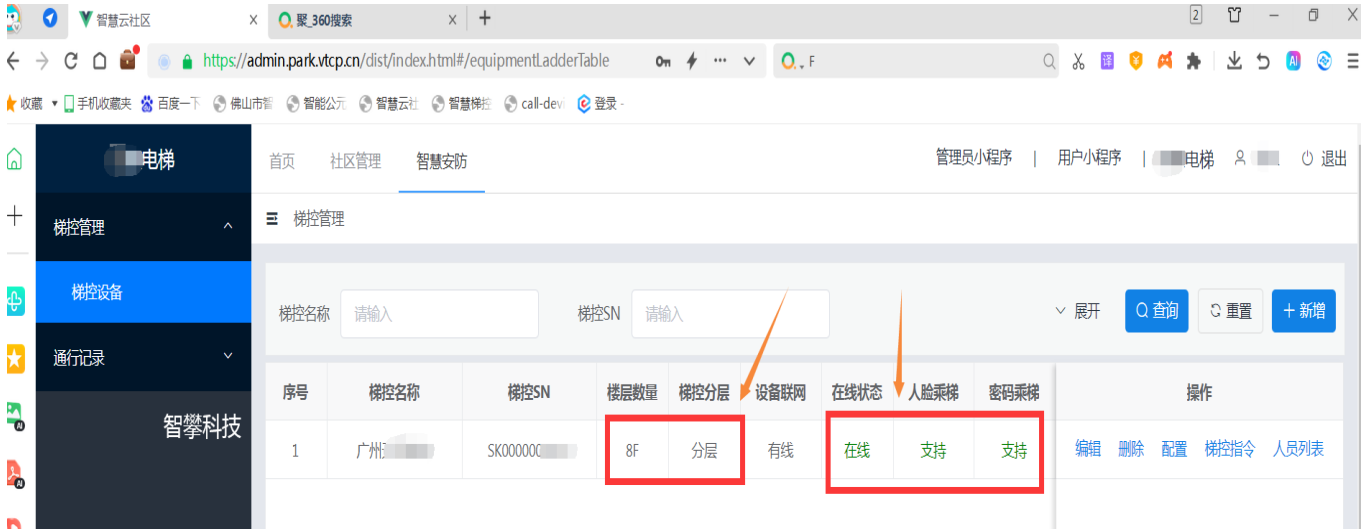Go to 首页 top tab
This screenshot has width=1368, height=531.
[x=282, y=161]
